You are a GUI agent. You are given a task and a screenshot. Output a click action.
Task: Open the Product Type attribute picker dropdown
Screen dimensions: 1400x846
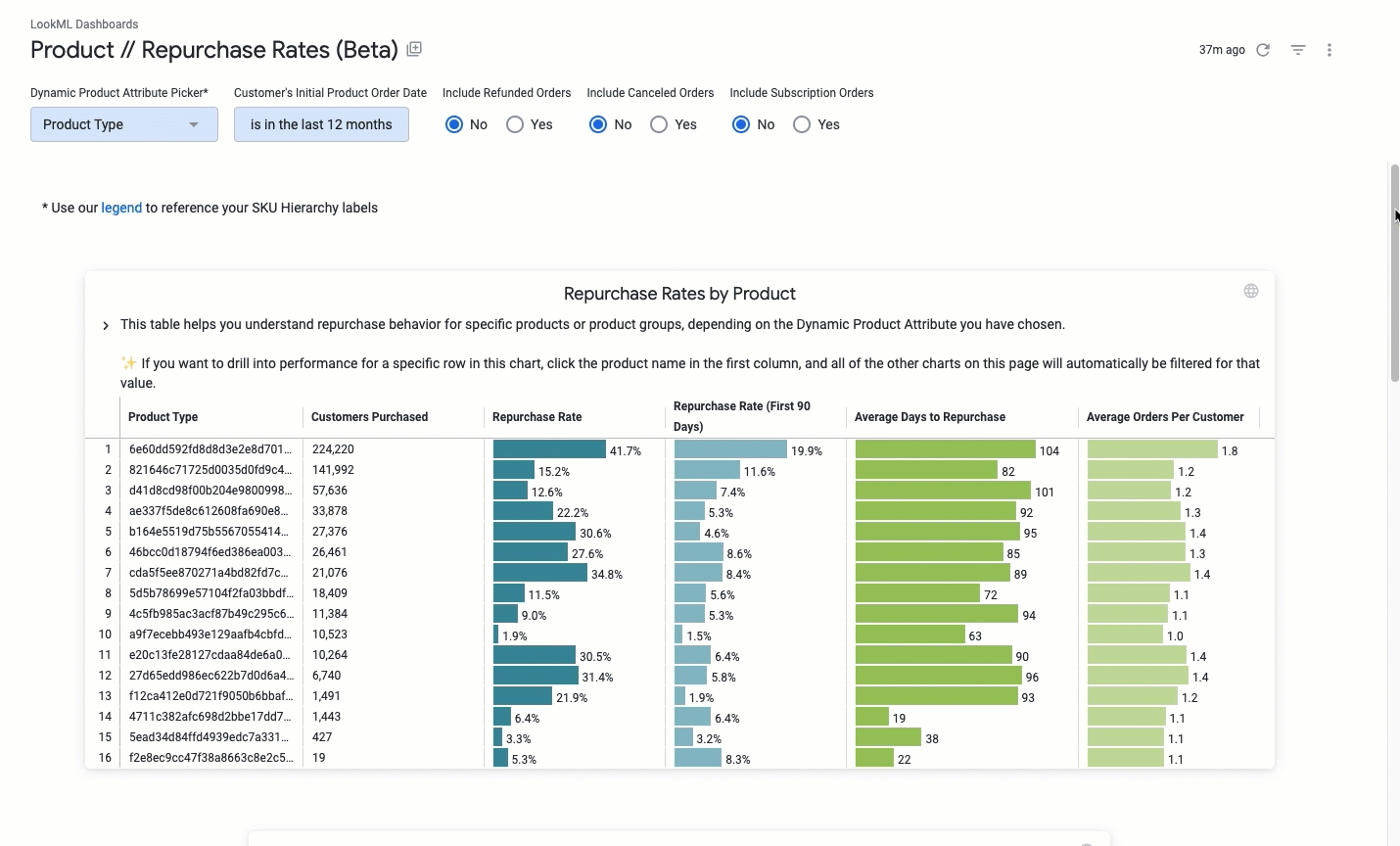[124, 124]
